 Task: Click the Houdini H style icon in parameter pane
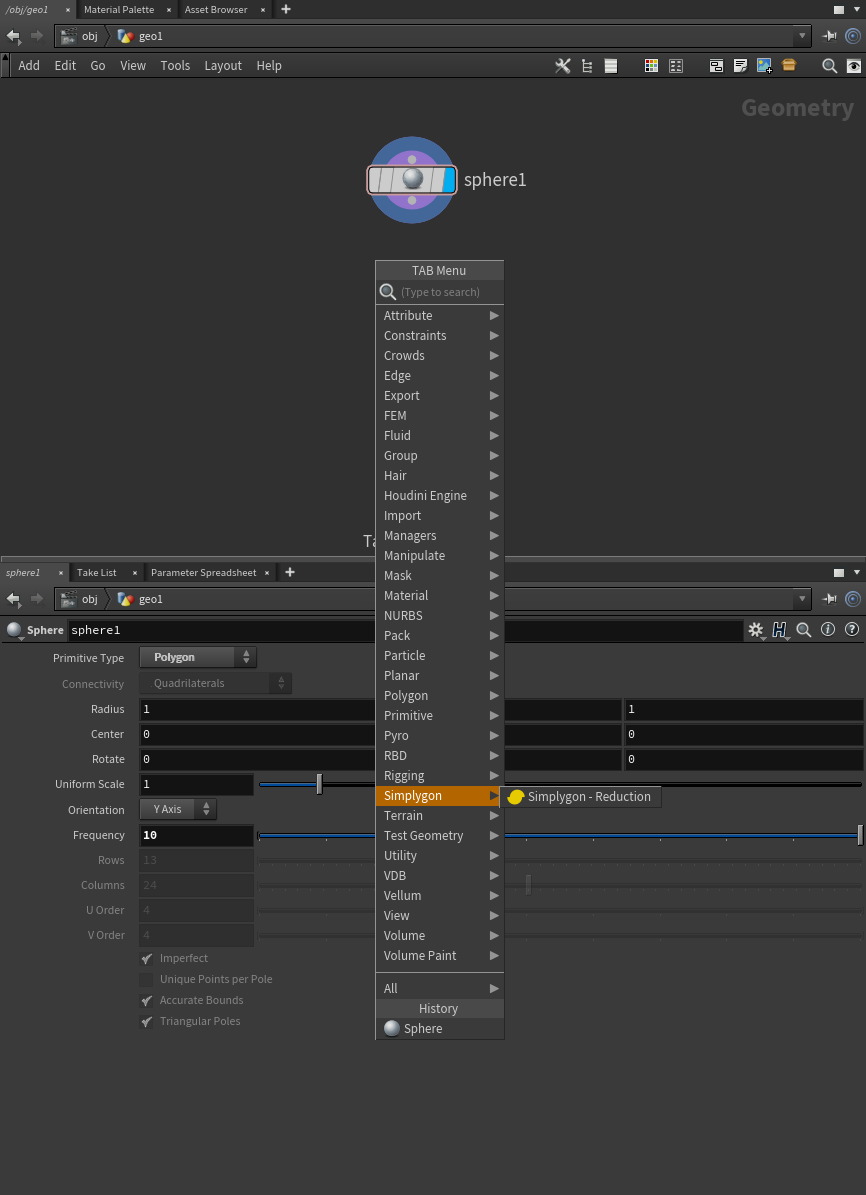pyautogui.click(x=779, y=630)
